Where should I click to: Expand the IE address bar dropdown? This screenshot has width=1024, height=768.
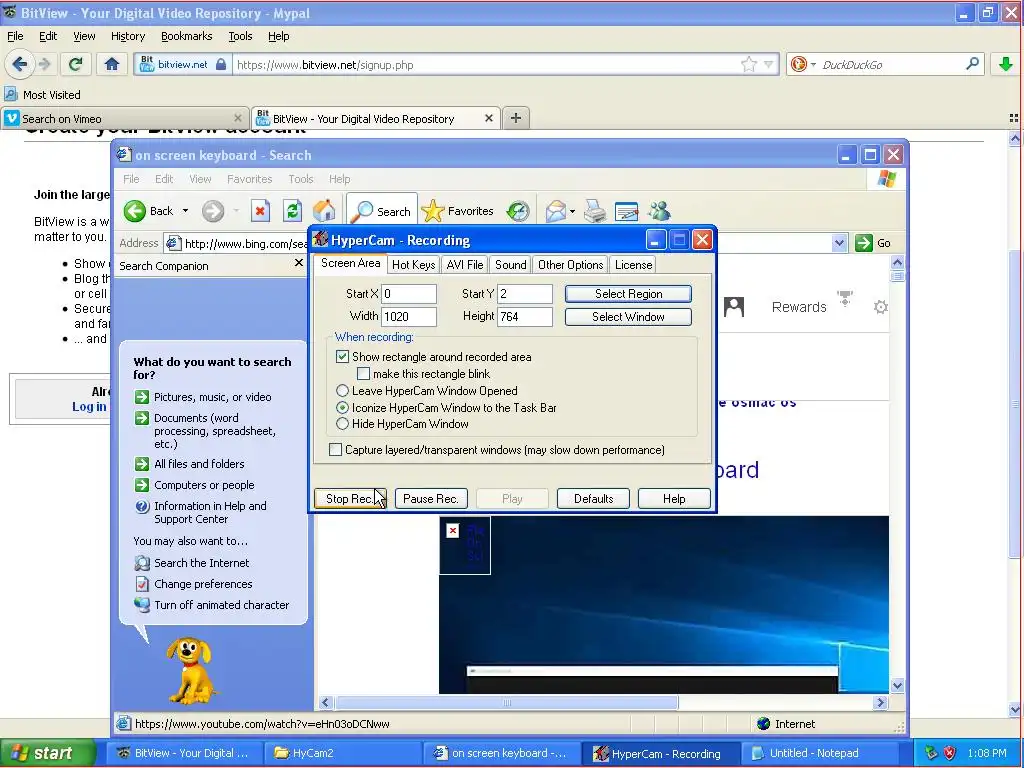839,243
